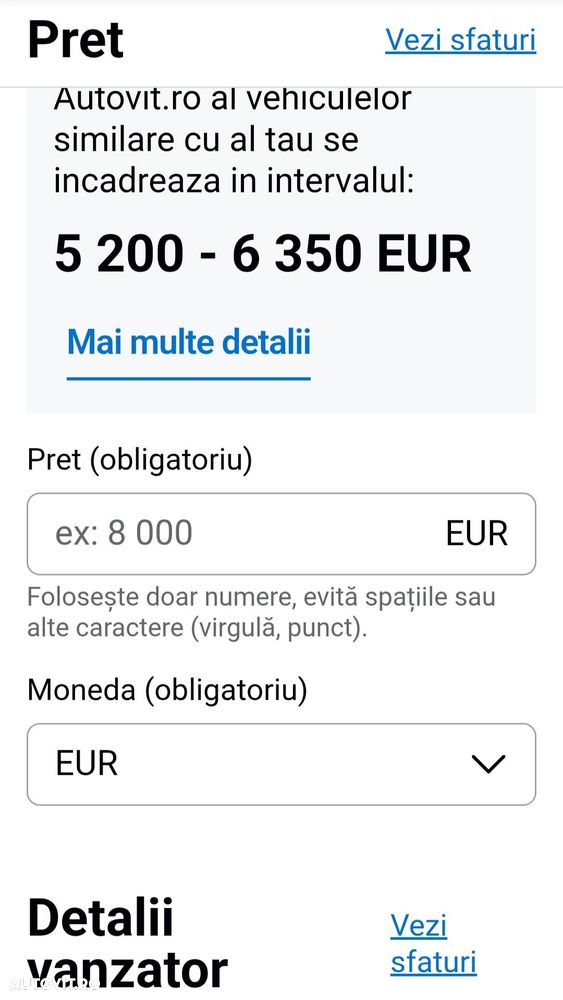Click the sticky Pret header bar

tap(281, 43)
